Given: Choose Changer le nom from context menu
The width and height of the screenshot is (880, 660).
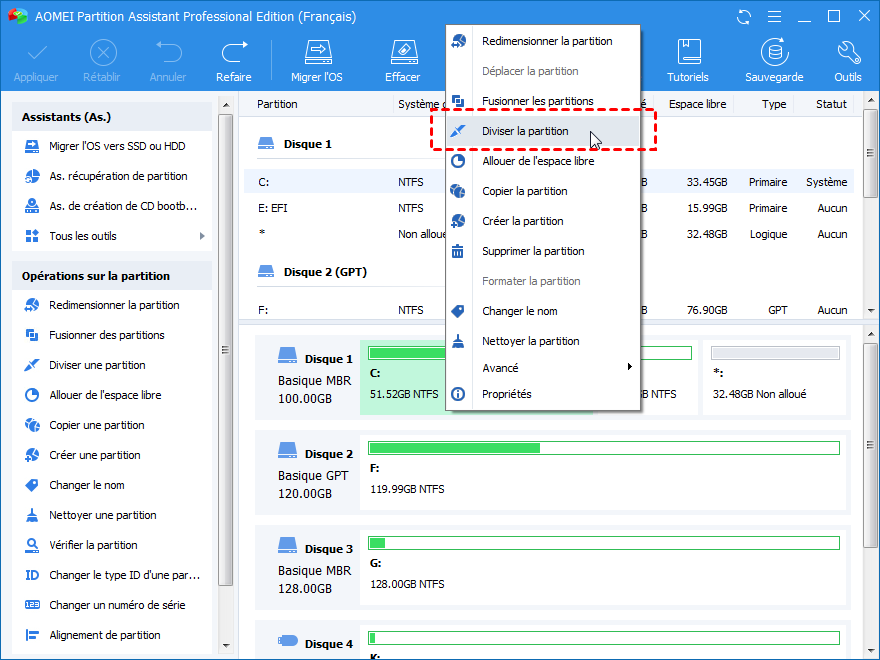Looking at the screenshot, I should click(x=543, y=311).
